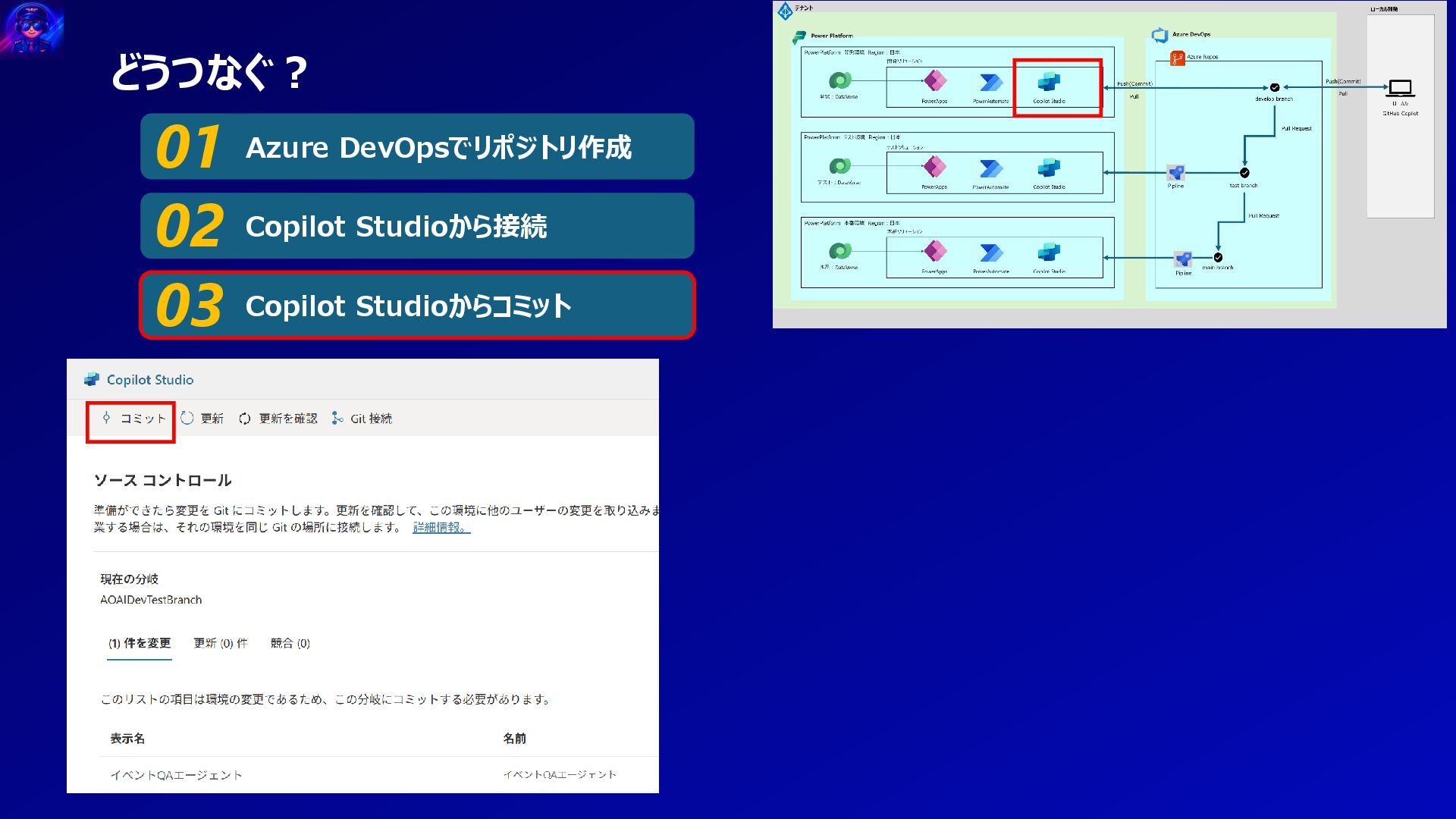Click the Power Platform logo in diagram
The width and height of the screenshot is (1456, 819).
tap(799, 37)
